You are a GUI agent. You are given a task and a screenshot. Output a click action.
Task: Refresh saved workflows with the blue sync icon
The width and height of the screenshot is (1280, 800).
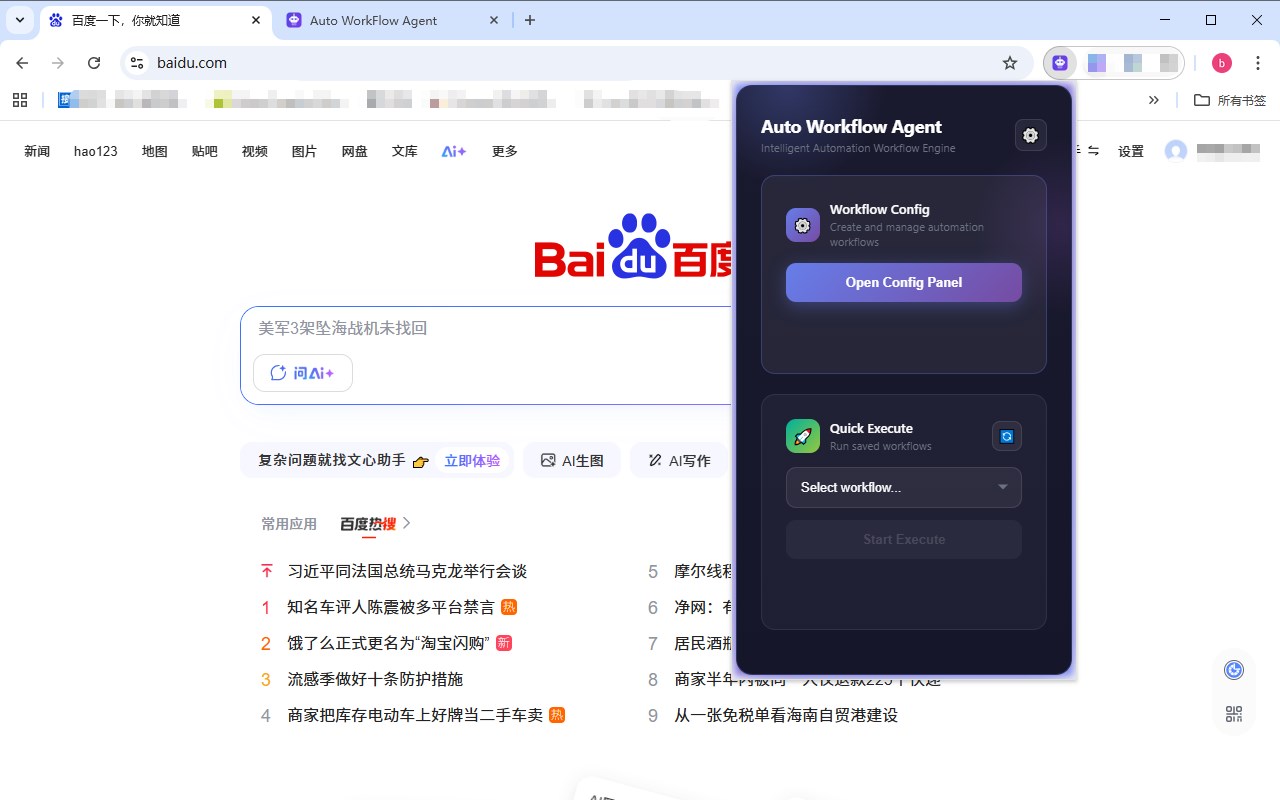point(1006,435)
